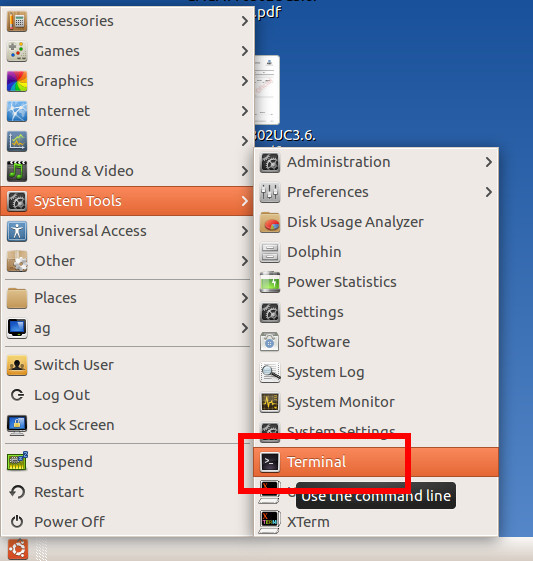This screenshot has height=561, width=533.
Task: Select the Suspend option
Action: coord(127,462)
